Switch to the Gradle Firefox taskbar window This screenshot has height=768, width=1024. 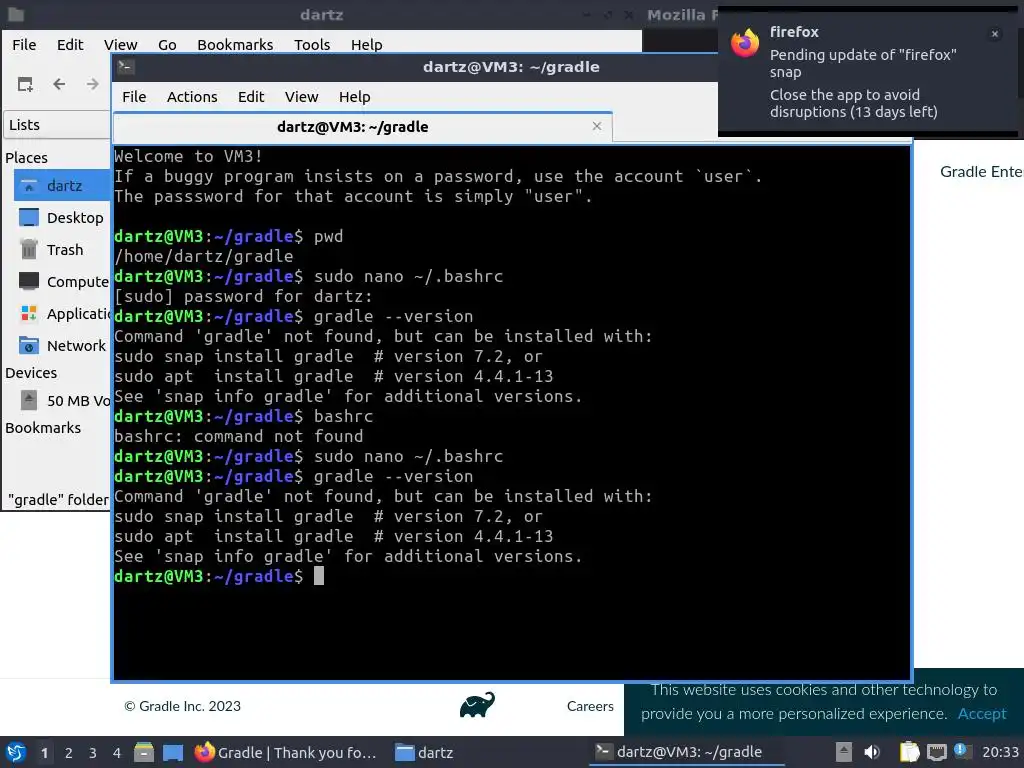pos(286,752)
